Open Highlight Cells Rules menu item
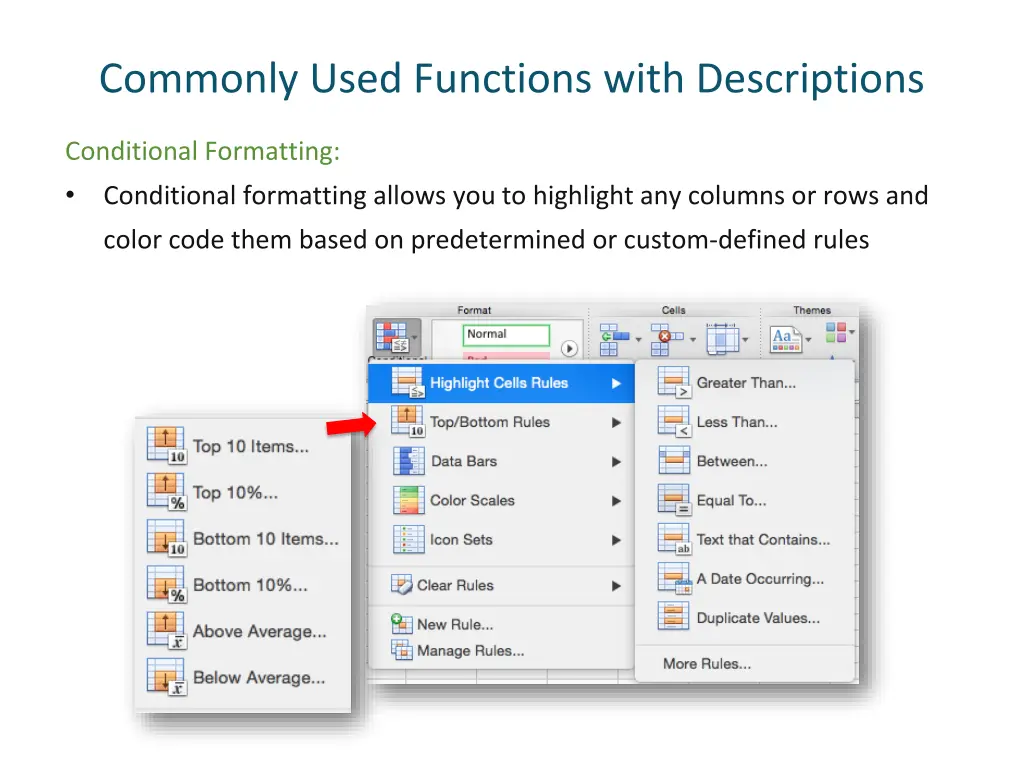The width and height of the screenshot is (1024, 768). [x=502, y=383]
